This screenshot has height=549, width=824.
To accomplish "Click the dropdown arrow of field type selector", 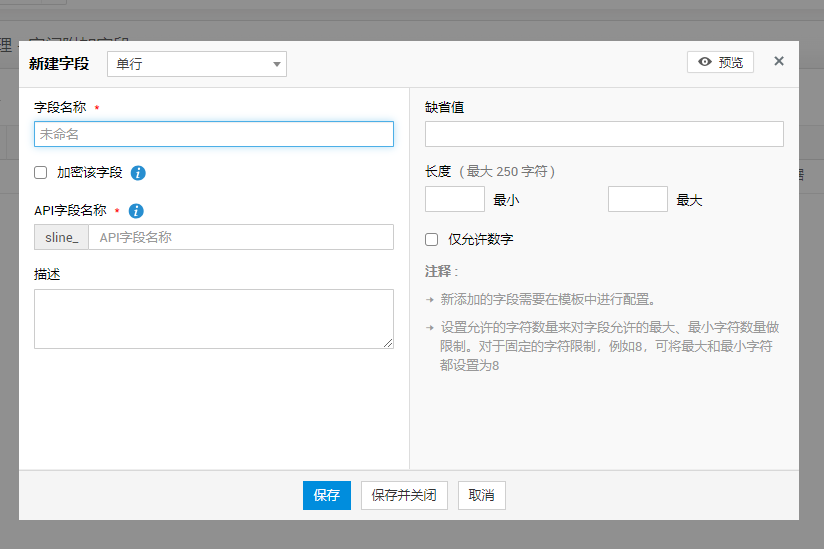I will point(277,65).
